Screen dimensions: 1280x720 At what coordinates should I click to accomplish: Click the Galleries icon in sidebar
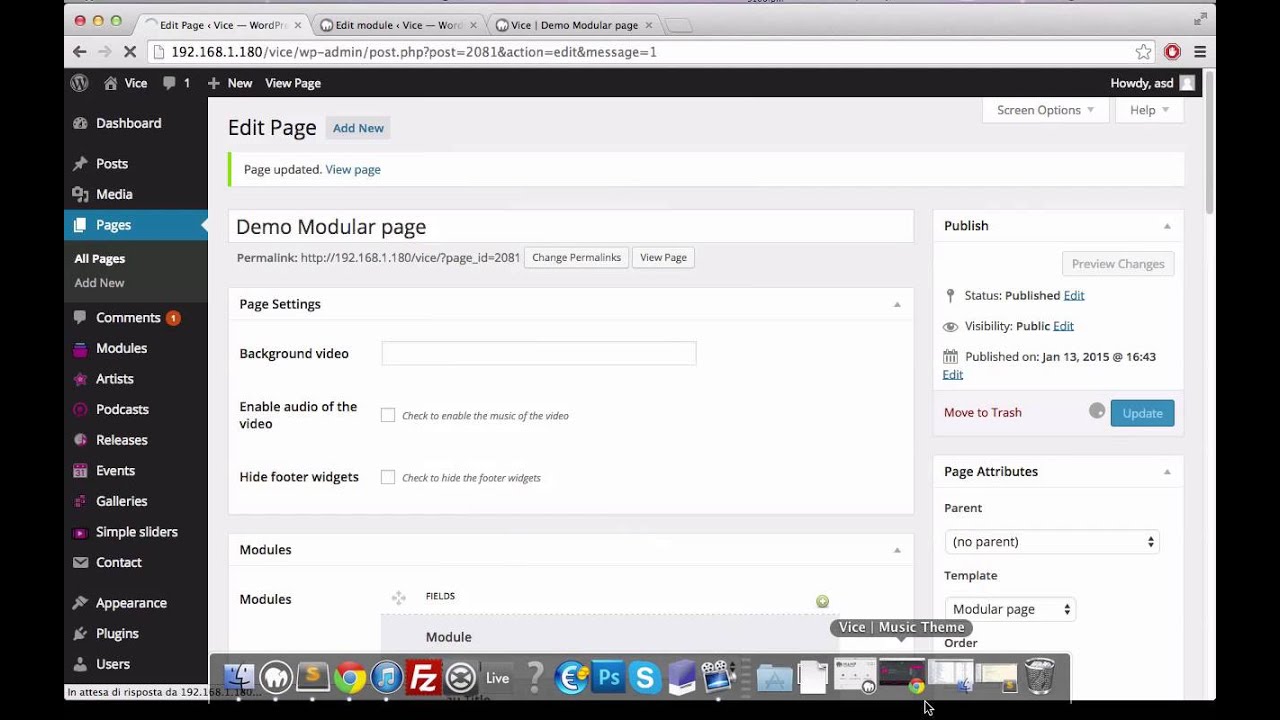(80, 501)
